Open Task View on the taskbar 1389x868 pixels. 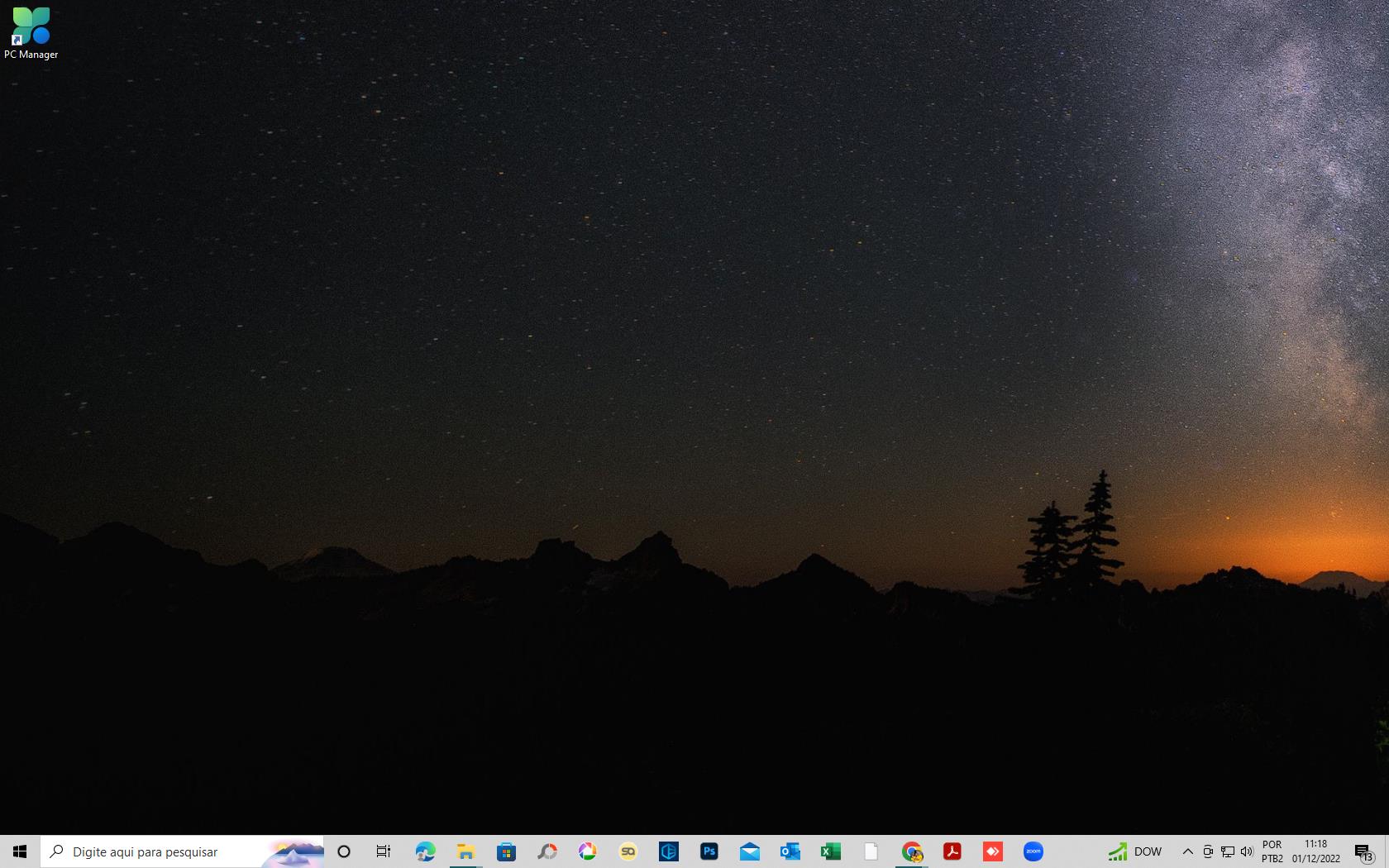384,851
